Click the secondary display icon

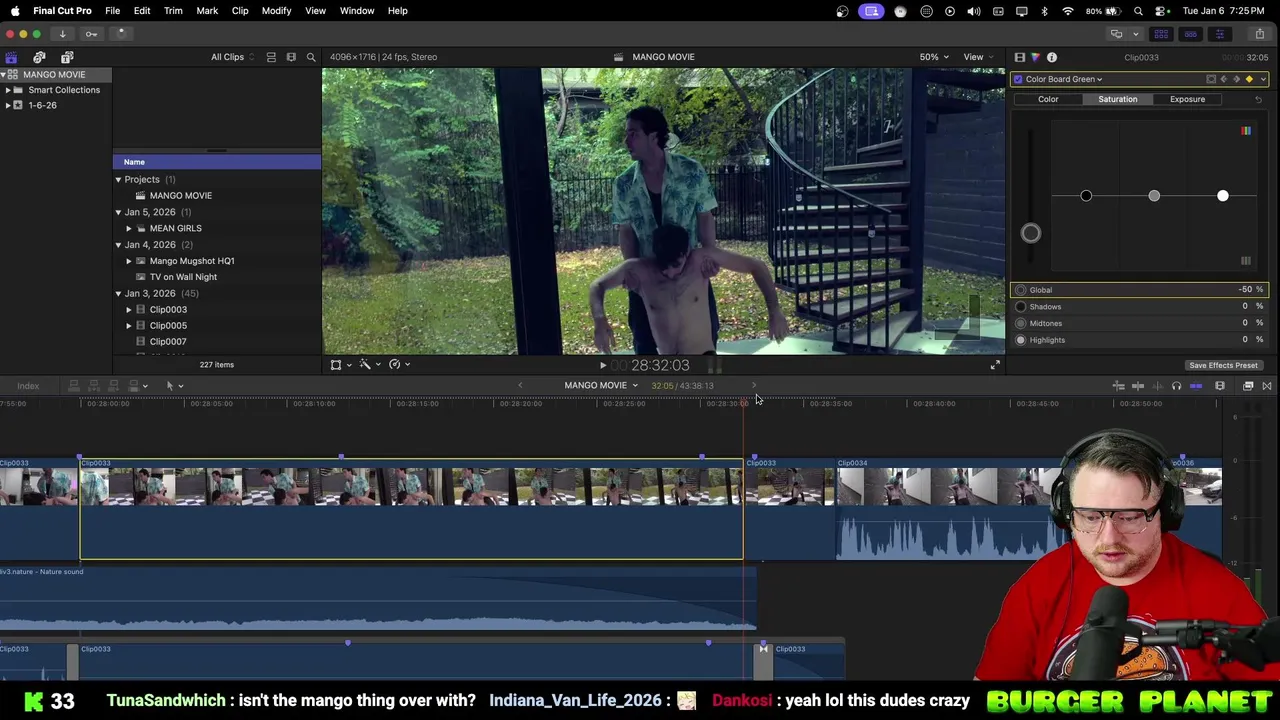click(x=1117, y=34)
